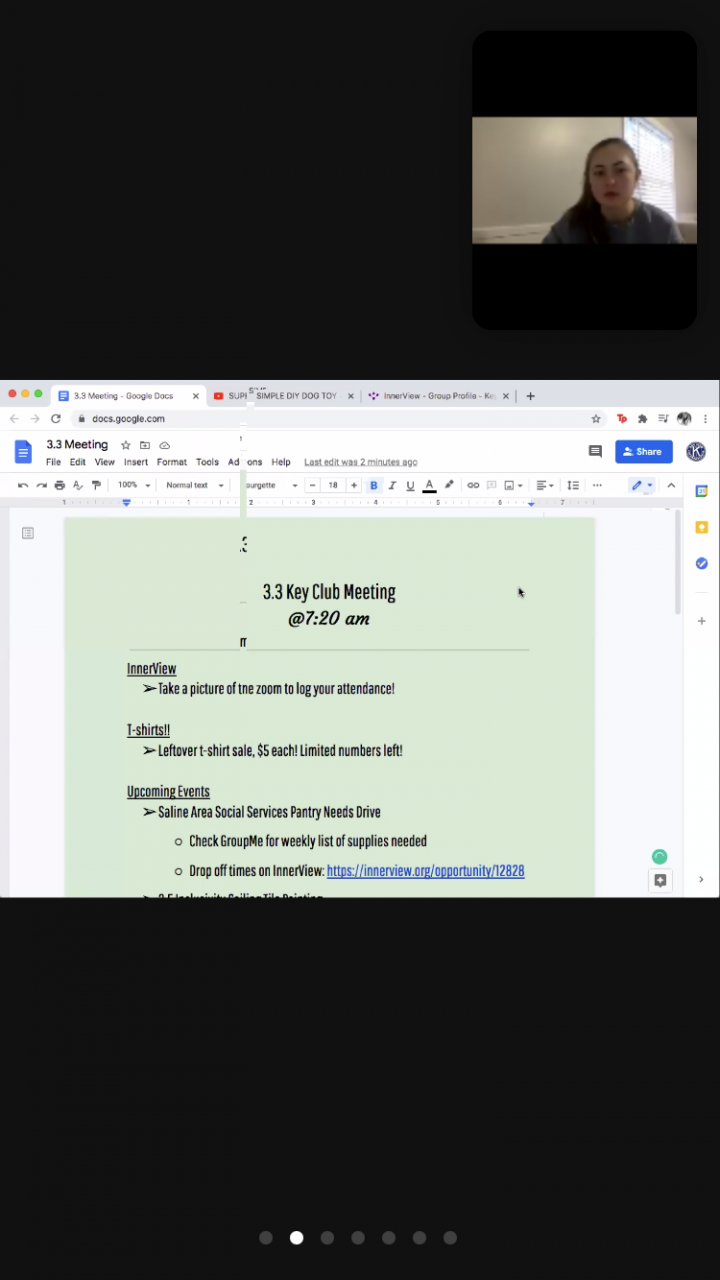Open the View menu
Viewport: 720px width, 1280px height.
[105, 462]
